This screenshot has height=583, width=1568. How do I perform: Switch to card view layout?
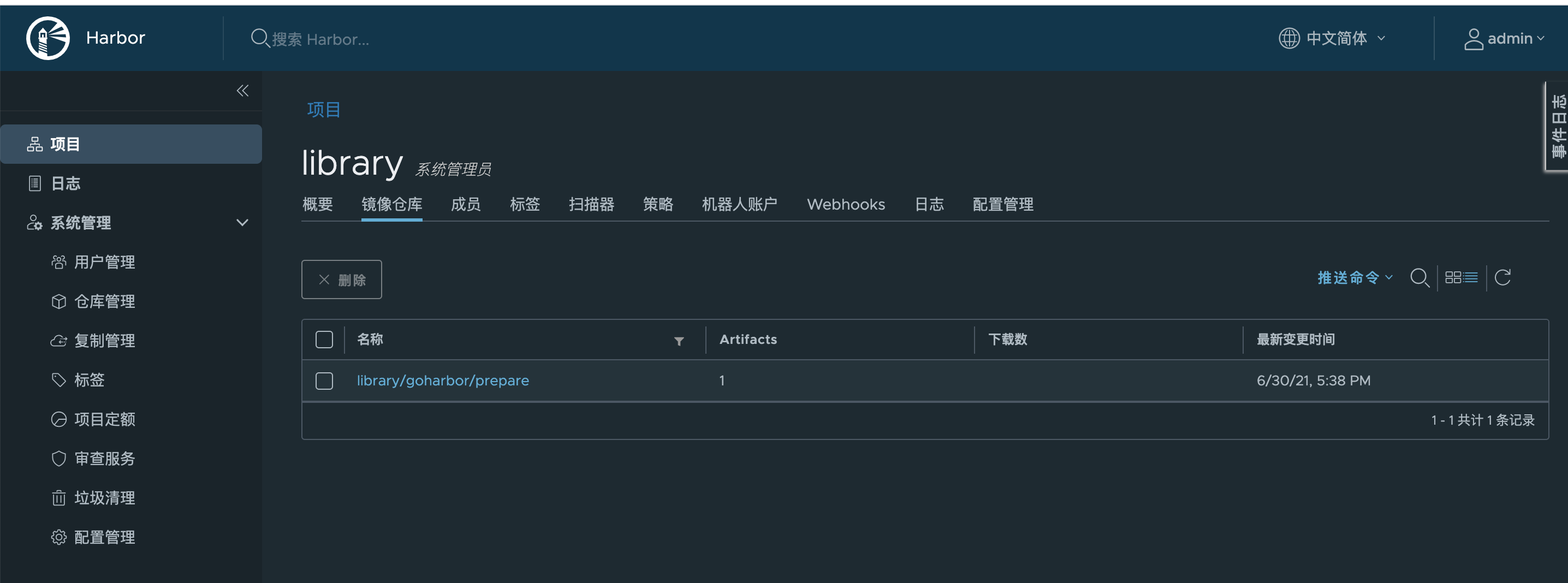point(1454,277)
